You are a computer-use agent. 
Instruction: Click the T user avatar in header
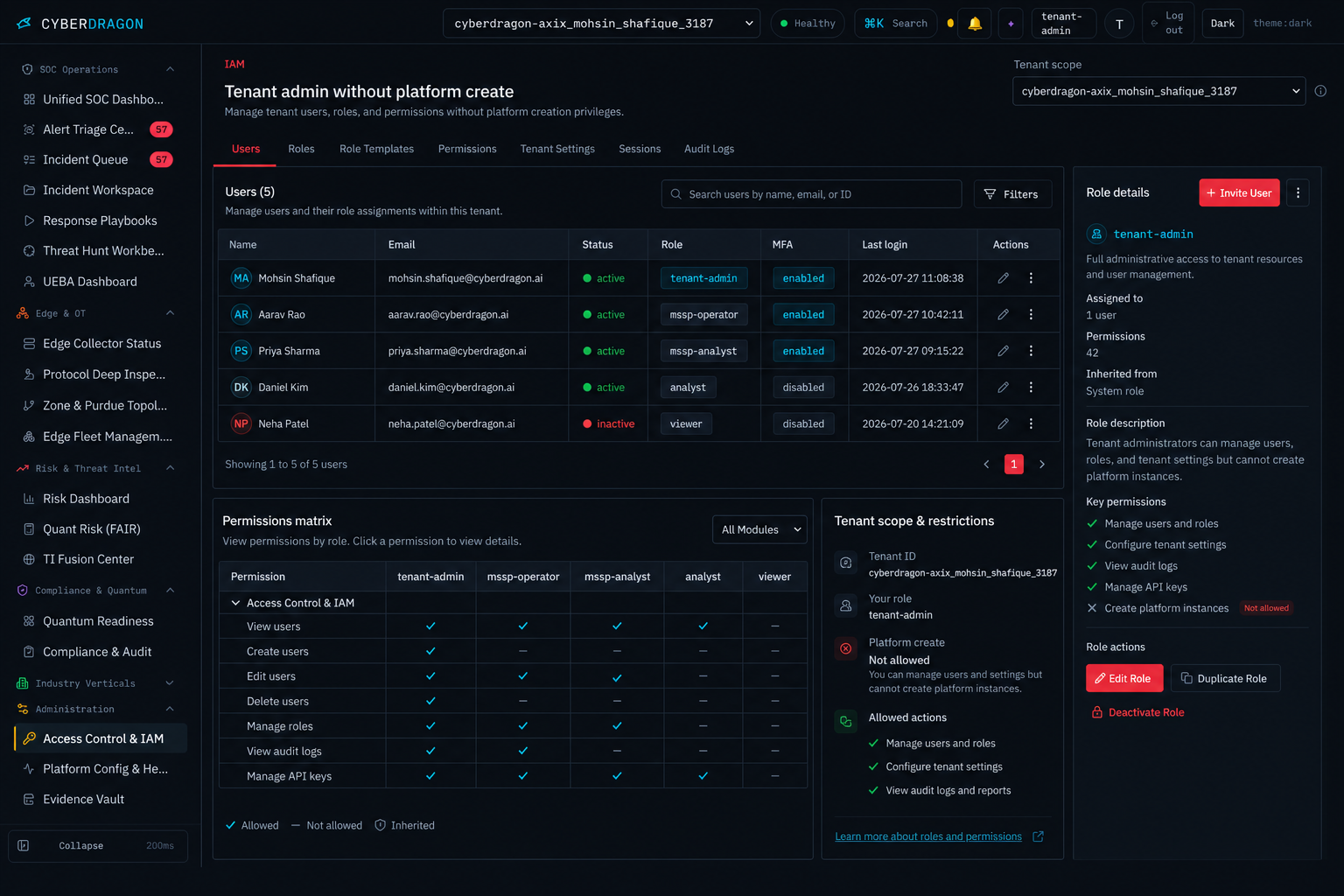(x=1119, y=24)
